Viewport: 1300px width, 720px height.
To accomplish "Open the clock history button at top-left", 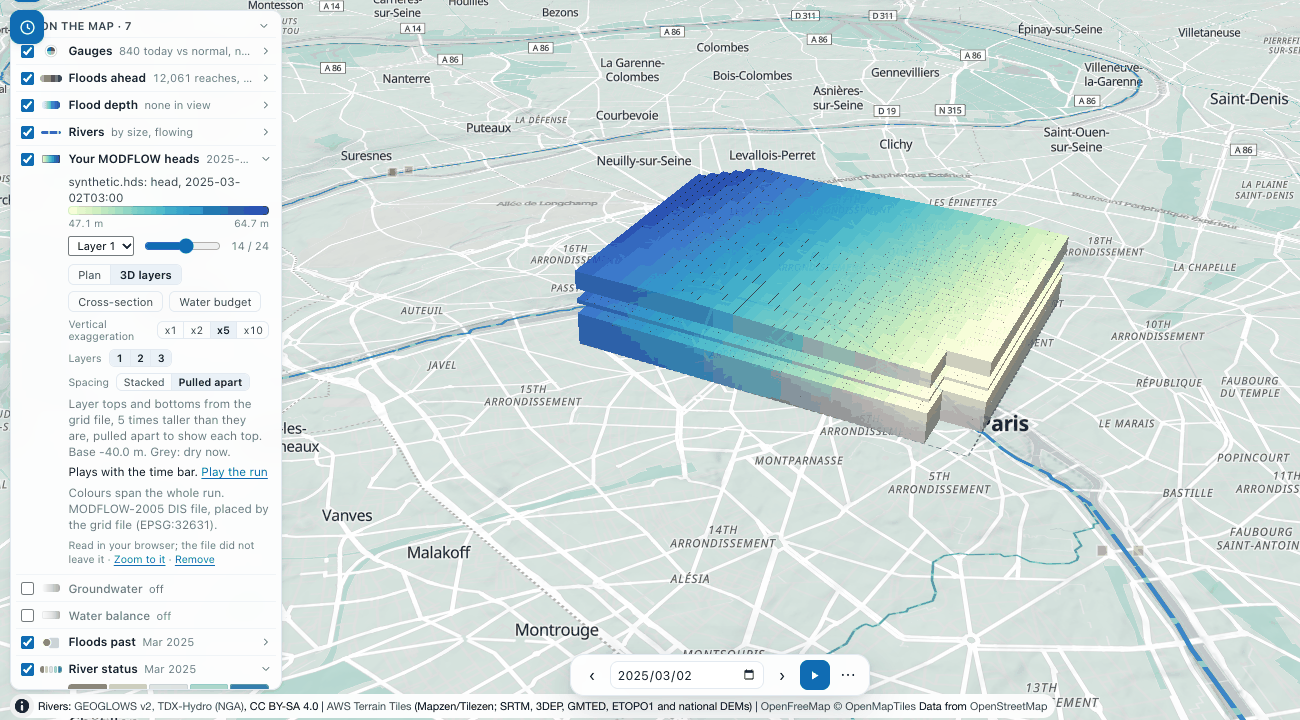I will point(27,27).
